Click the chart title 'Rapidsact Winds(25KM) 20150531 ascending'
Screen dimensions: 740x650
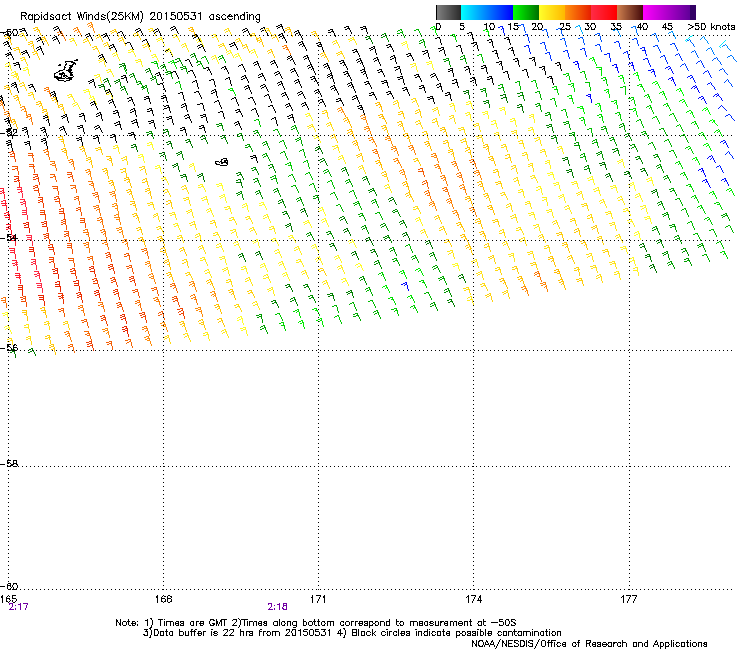click(x=140, y=17)
